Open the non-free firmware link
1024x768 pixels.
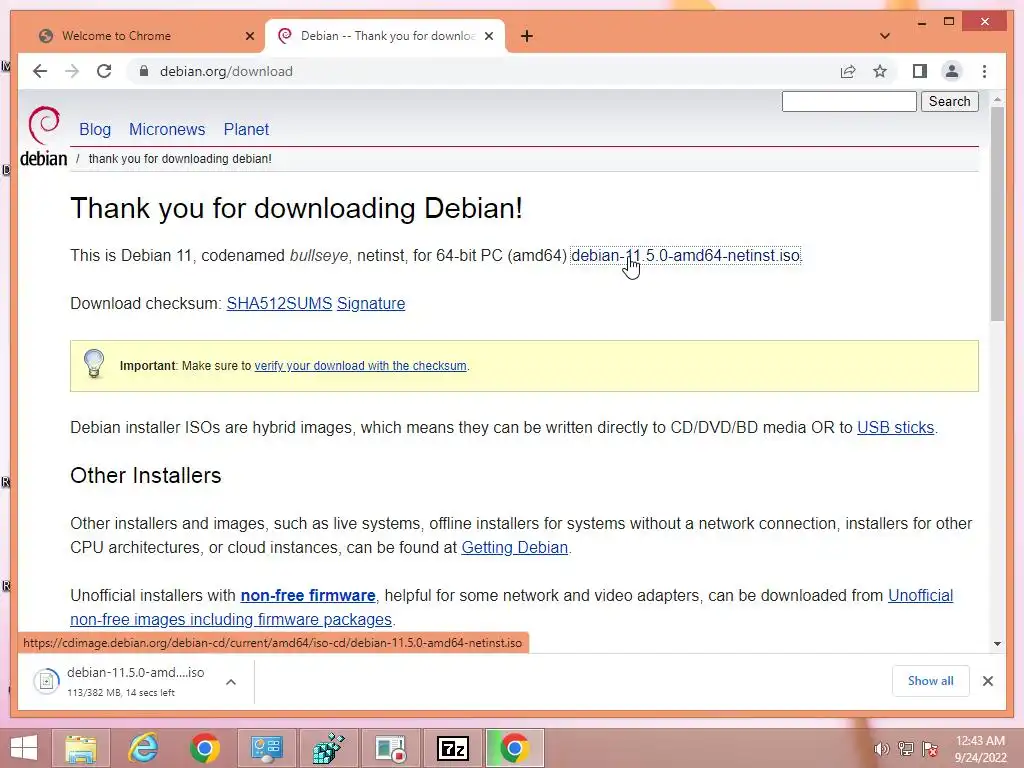click(308, 596)
